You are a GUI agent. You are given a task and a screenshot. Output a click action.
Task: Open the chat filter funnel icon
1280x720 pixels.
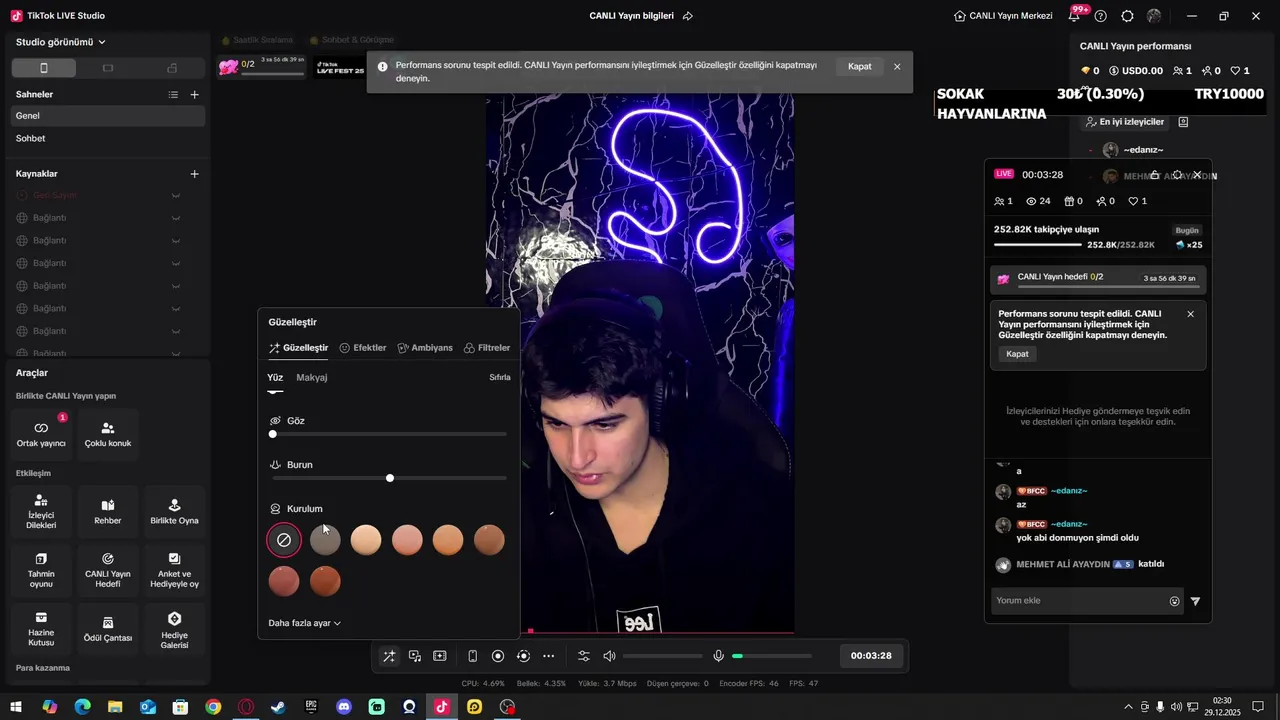[1195, 601]
